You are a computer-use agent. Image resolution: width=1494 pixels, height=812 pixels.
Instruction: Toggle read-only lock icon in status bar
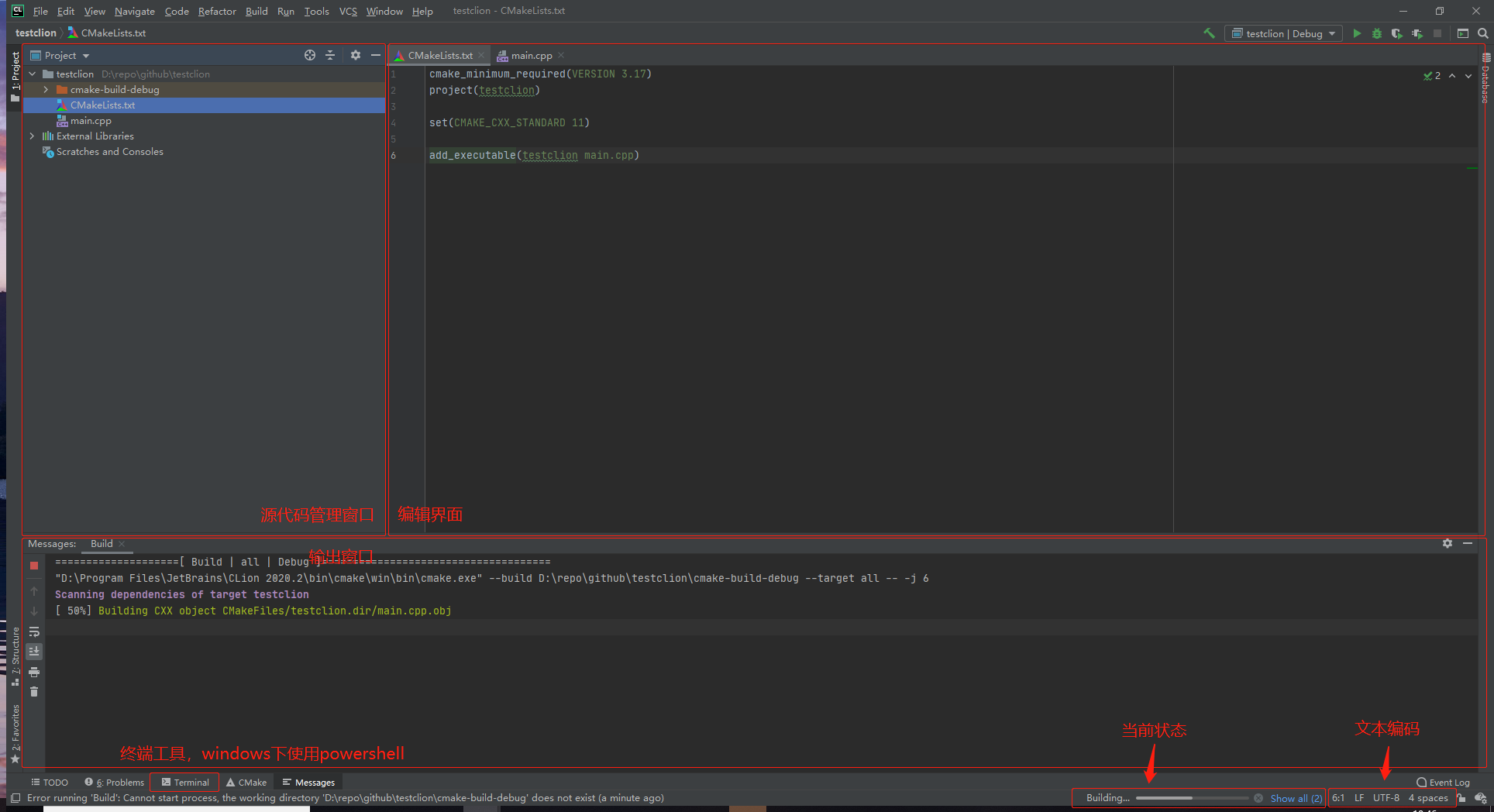[x=1461, y=798]
